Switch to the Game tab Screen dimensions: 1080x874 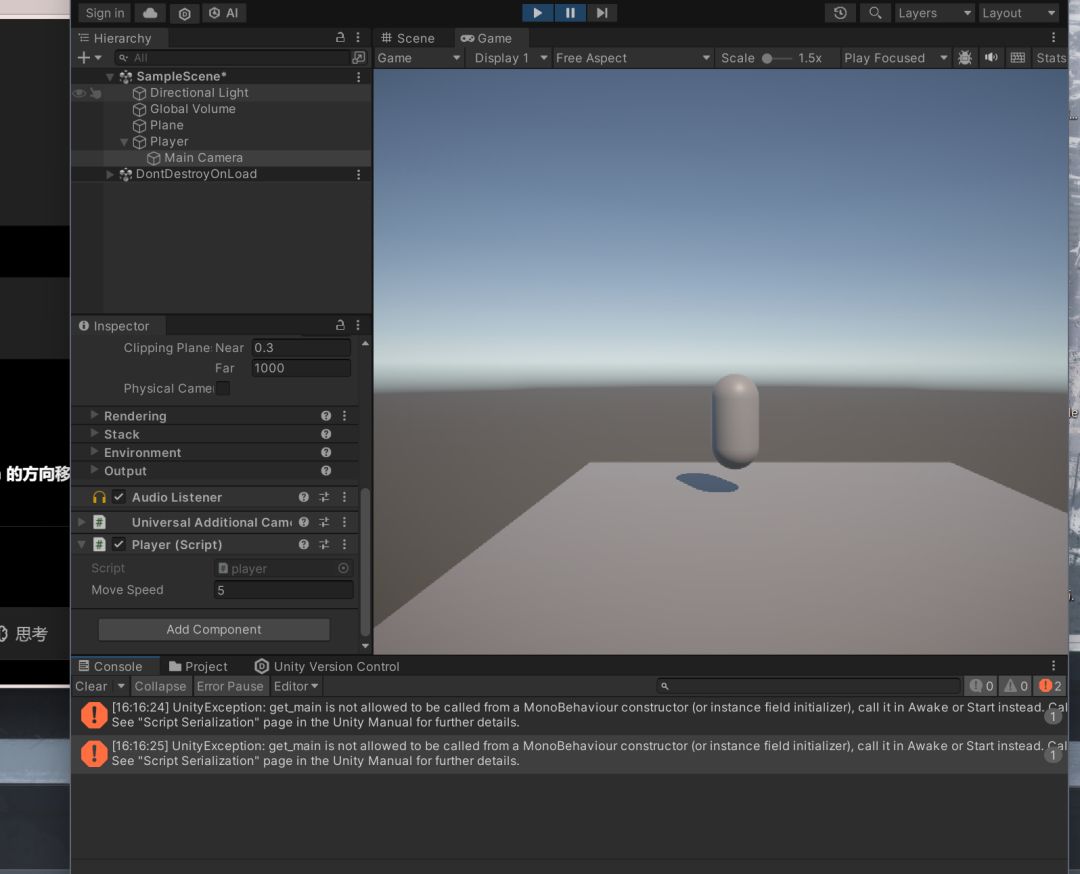(x=486, y=39)
